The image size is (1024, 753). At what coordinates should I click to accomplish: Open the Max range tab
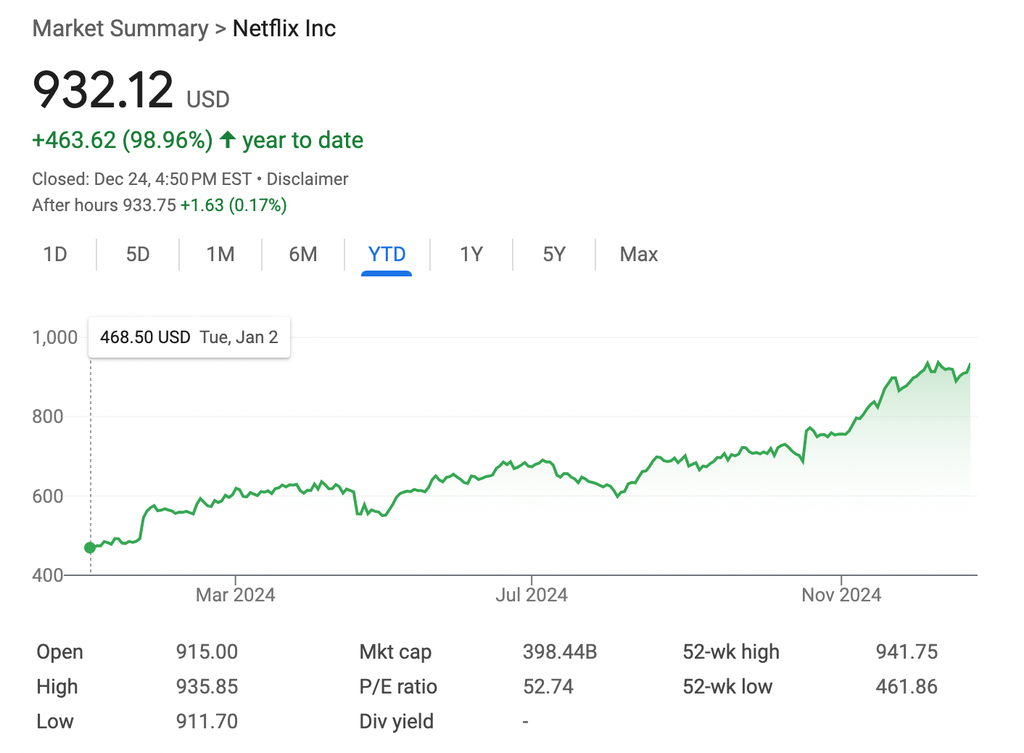[x=639, y=254]
